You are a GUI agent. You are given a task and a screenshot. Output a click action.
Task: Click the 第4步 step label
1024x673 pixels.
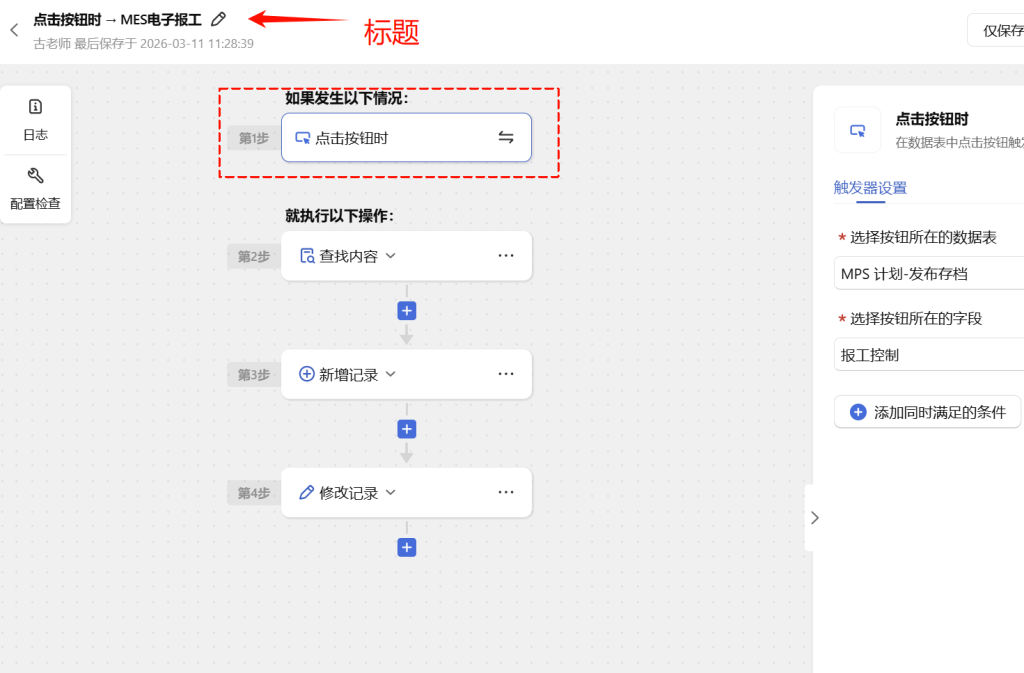click(253, 493)
